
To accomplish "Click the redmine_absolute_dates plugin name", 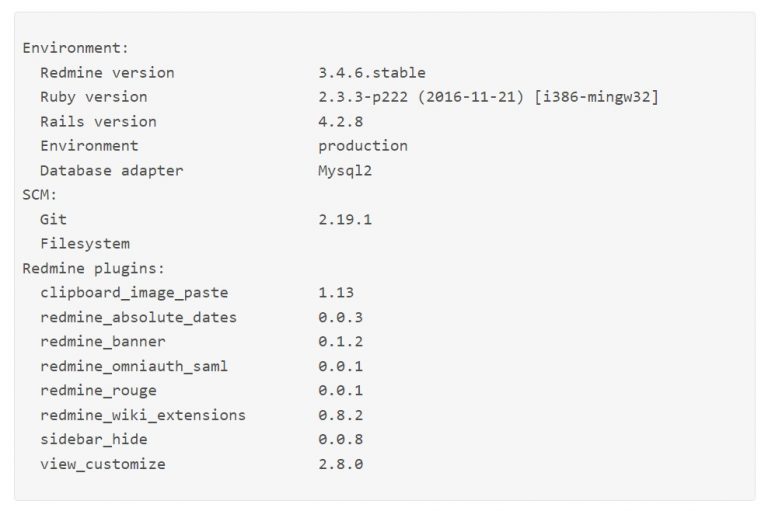I will tap(138, 317).
